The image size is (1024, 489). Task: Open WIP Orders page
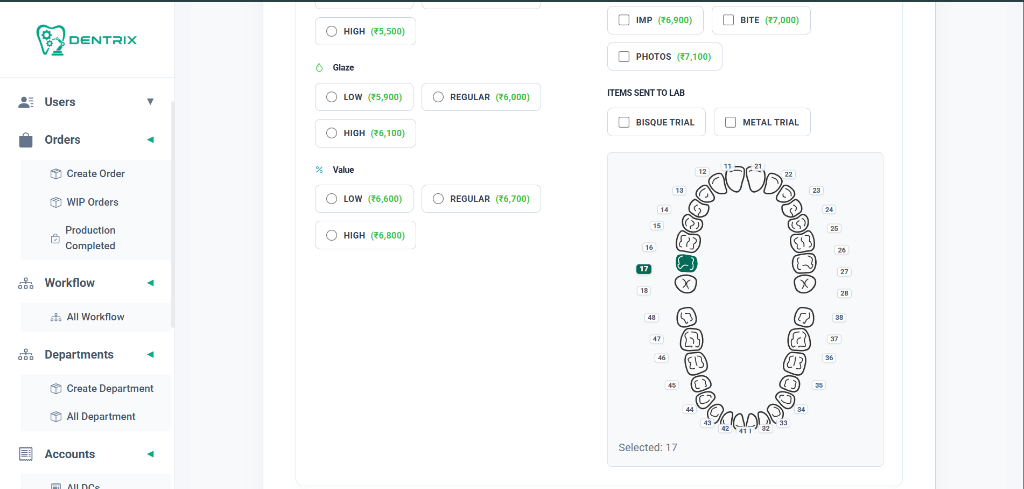coord(93,202)
